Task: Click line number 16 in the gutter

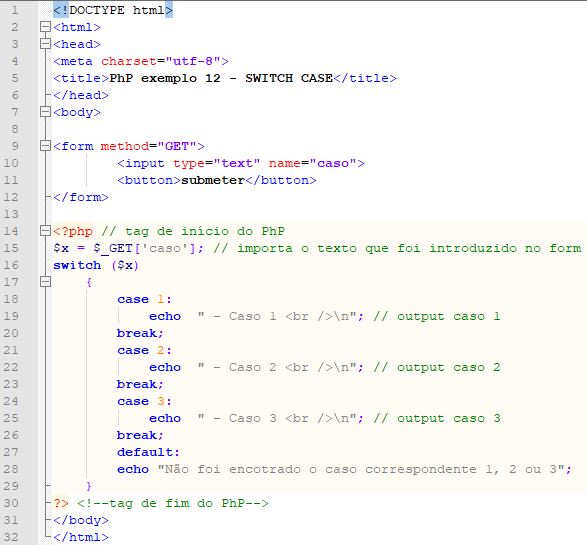Action: 11,265
